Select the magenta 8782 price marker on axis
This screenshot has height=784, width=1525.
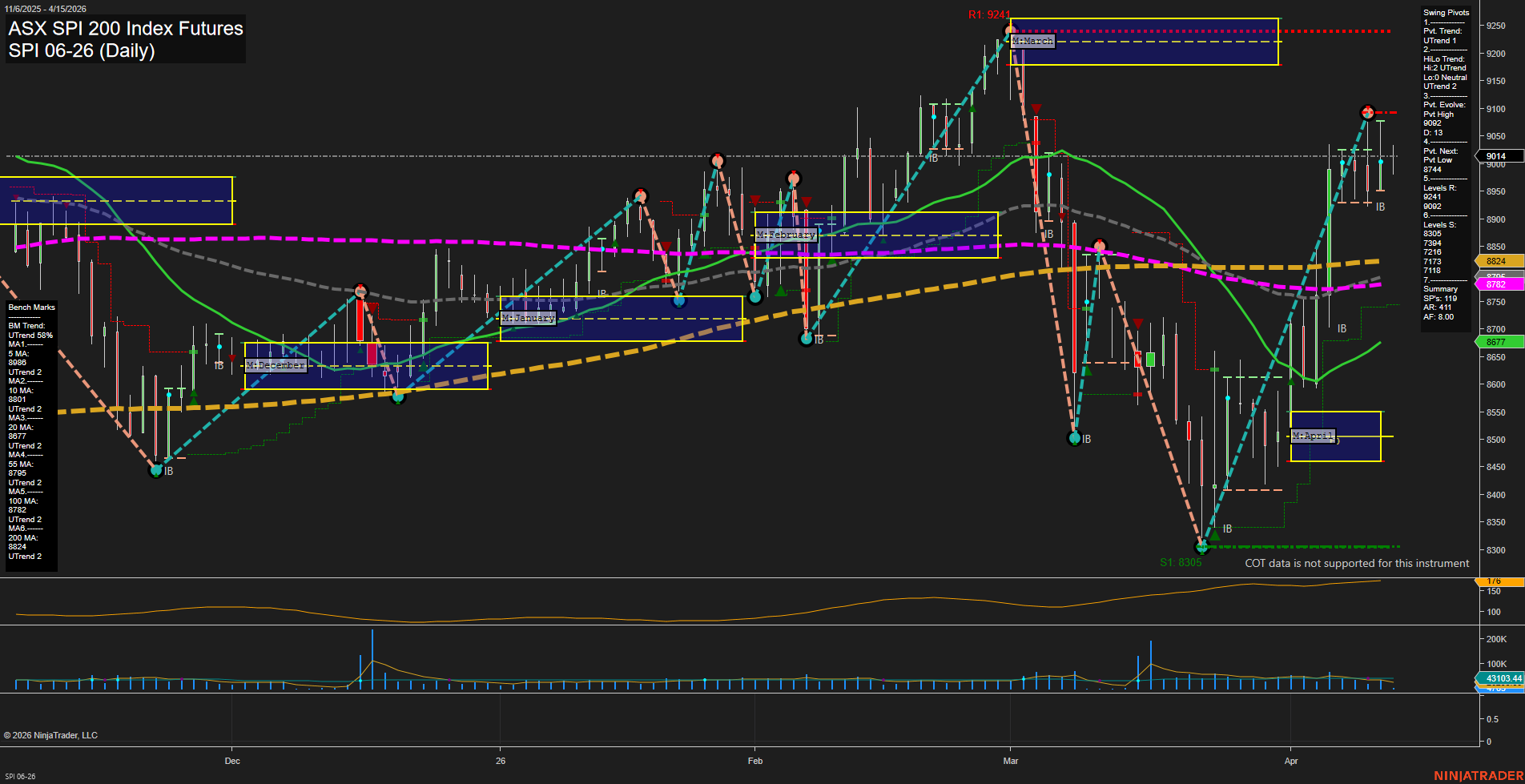coord(1495,284)
